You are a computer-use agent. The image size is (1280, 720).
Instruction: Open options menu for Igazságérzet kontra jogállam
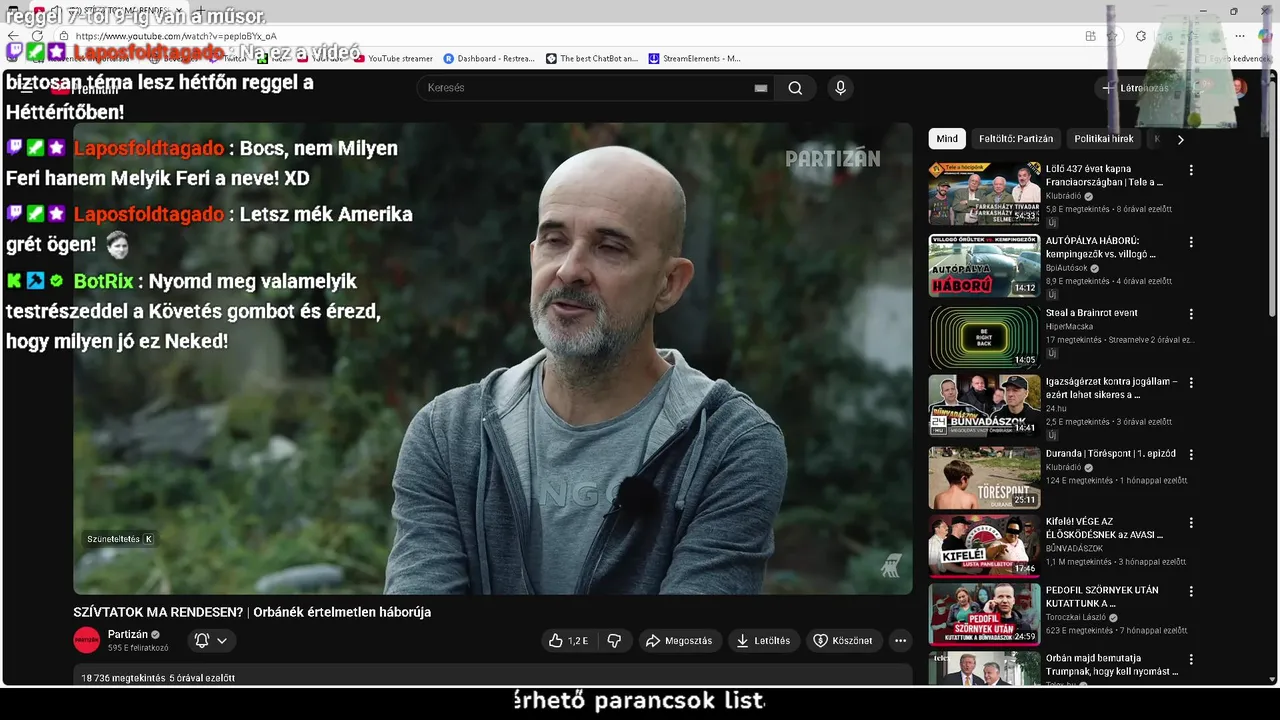1191,383
